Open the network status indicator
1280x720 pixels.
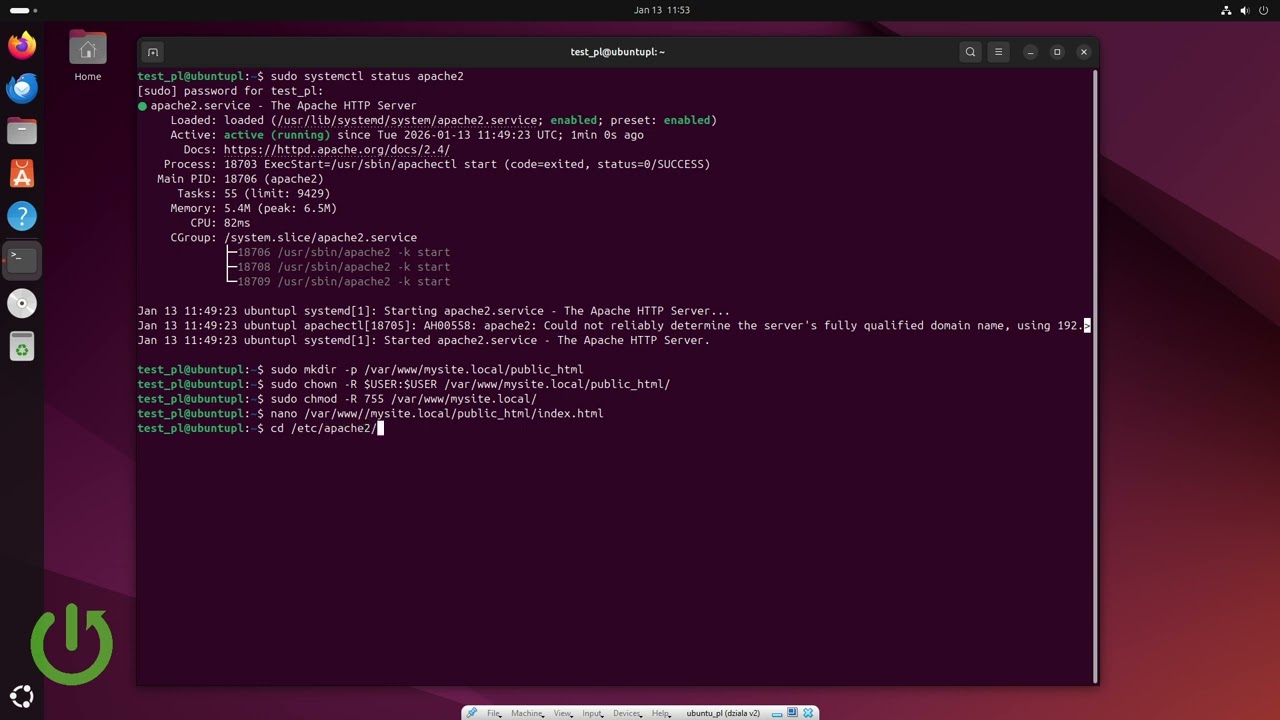pyautogui.click(x=1227, y=10)
